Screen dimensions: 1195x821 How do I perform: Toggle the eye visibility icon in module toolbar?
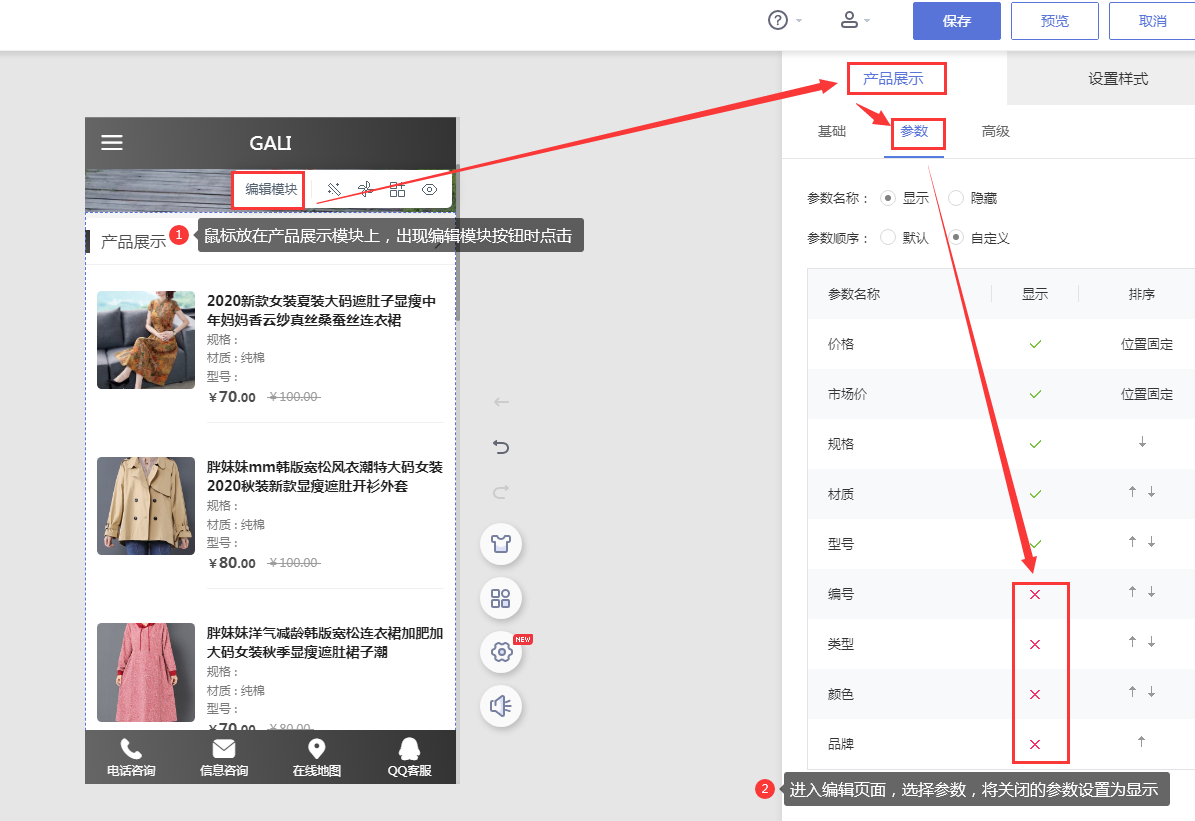pos(430,189)
